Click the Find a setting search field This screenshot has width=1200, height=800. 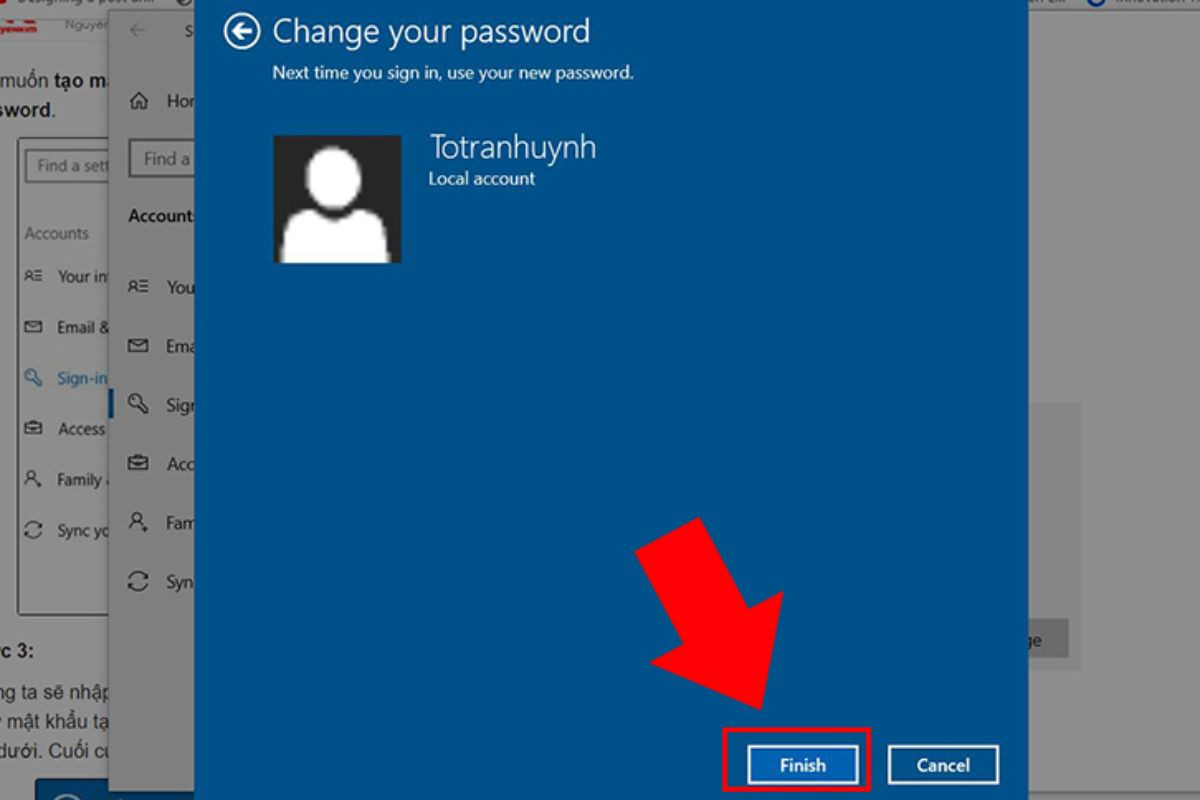(x=162, y=159)
